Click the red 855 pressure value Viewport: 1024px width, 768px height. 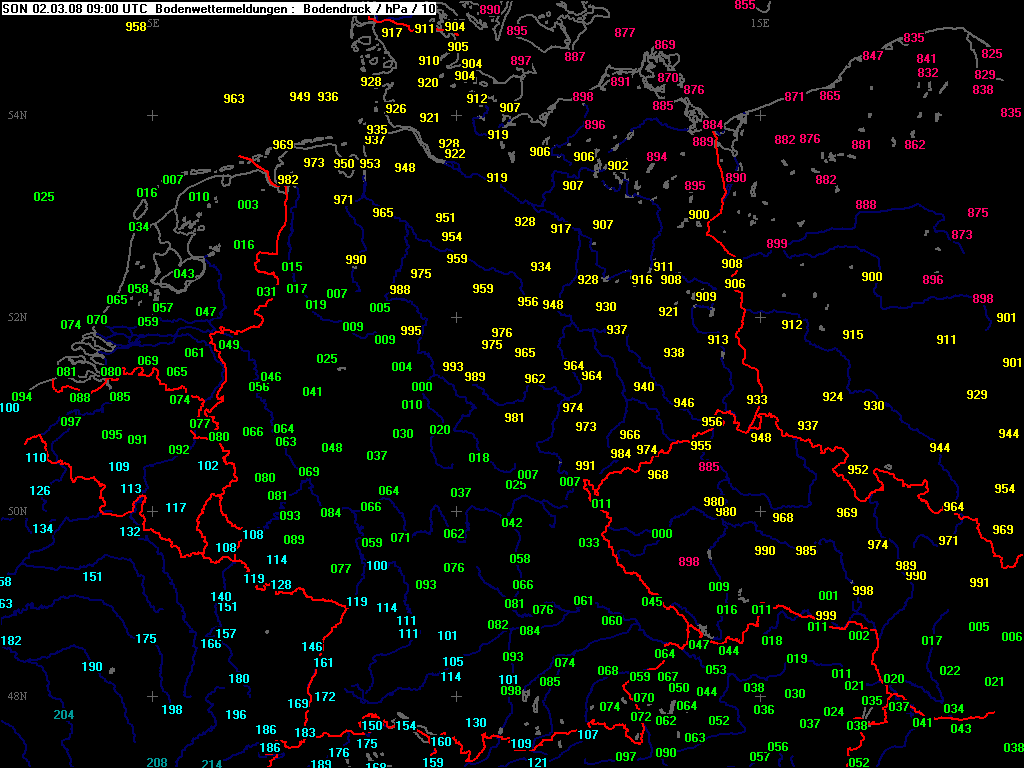745,5
